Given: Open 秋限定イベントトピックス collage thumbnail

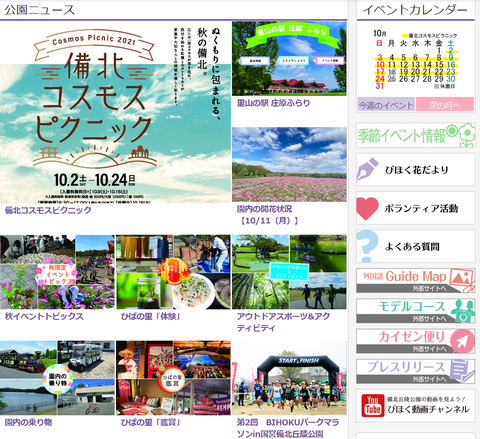Looking at the screenshot, I should [57, 272].
